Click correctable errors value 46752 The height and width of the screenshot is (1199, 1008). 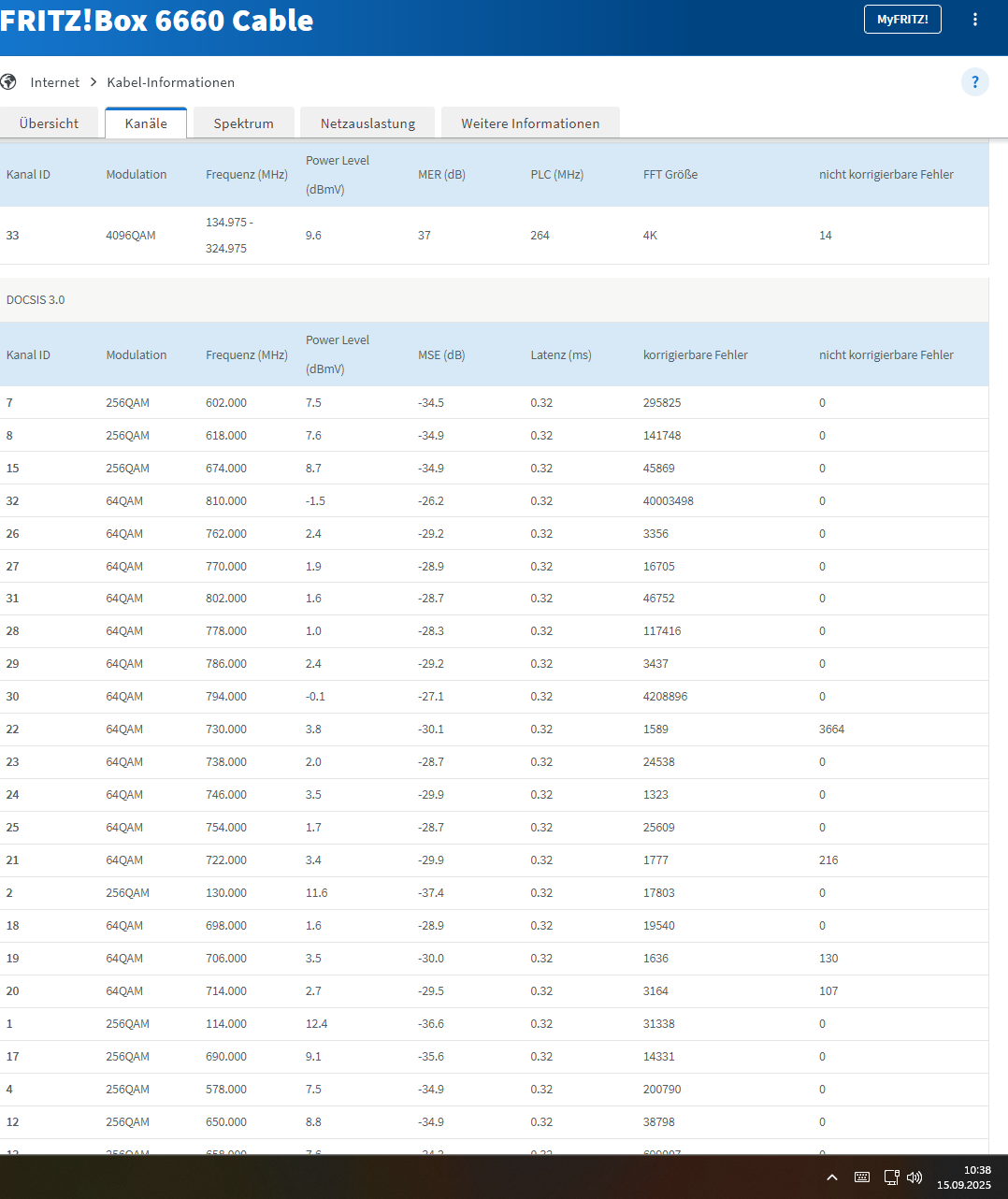pos(659,599)
